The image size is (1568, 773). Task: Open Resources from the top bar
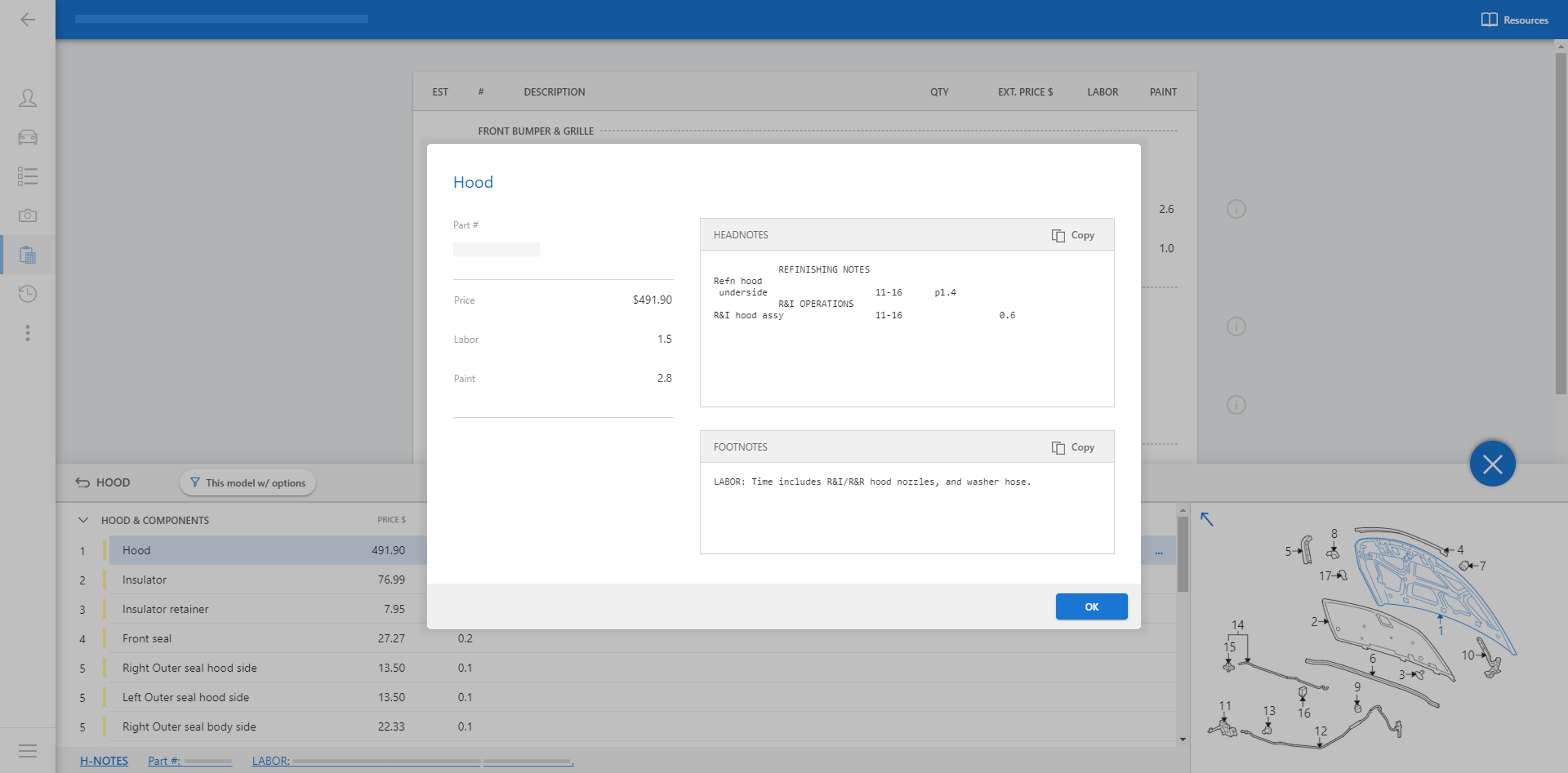(x=1515, y=19)
